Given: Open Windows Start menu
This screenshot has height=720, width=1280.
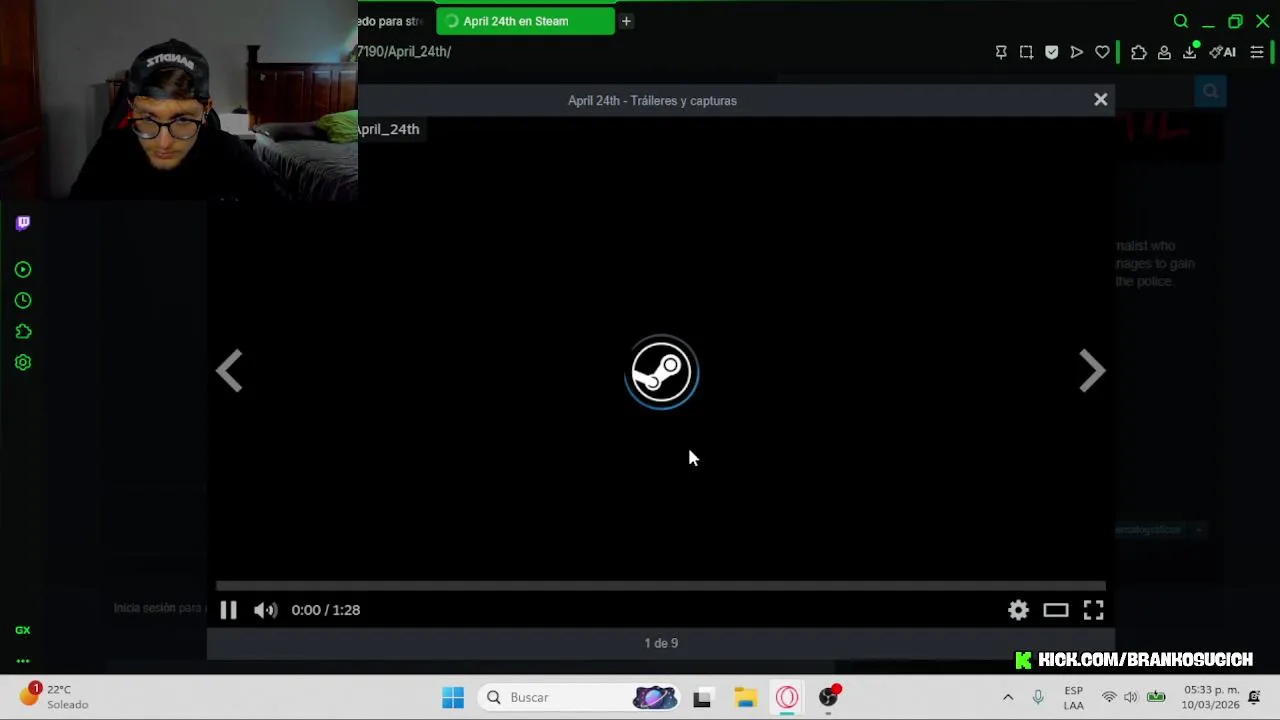Looking at the screenshot, I should tap(453, 697).
